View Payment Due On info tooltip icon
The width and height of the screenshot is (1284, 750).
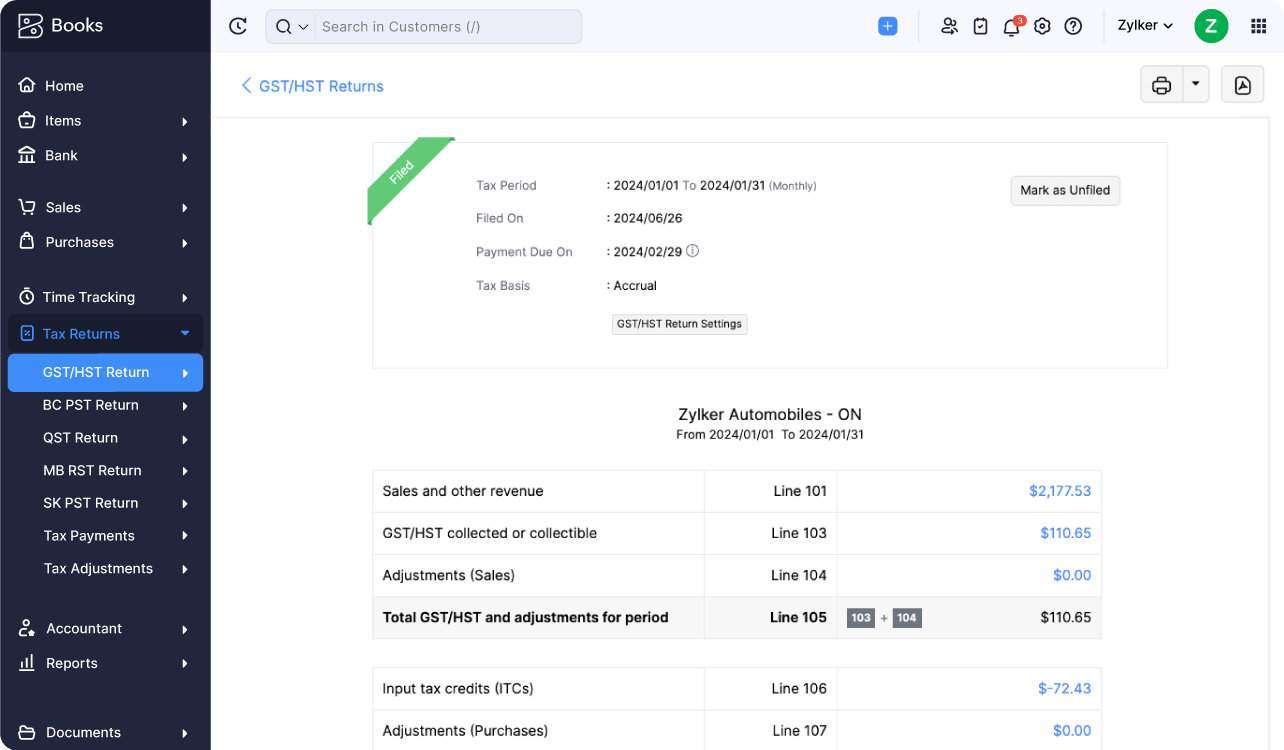click(x=693, y=251)
